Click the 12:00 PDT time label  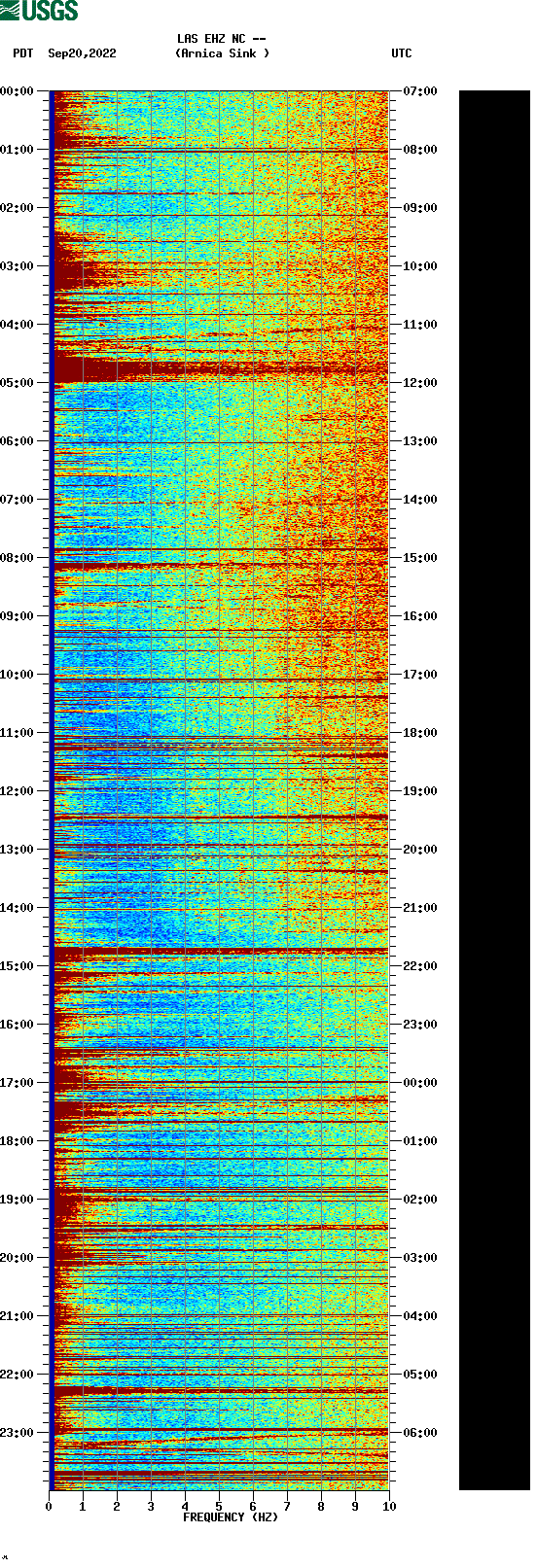(17, 791)
